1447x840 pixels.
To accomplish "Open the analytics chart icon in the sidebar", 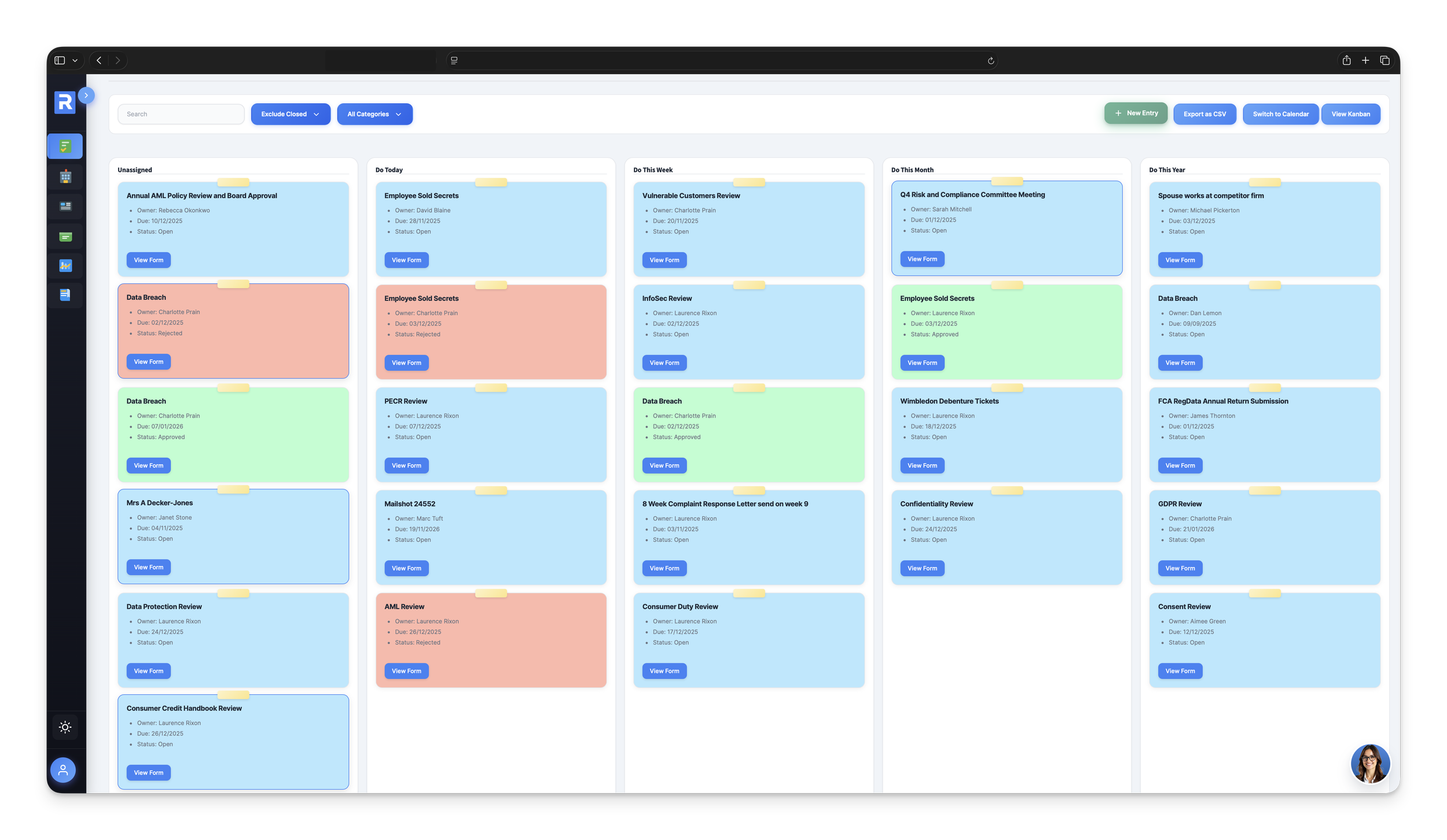I will pos(64,266).
